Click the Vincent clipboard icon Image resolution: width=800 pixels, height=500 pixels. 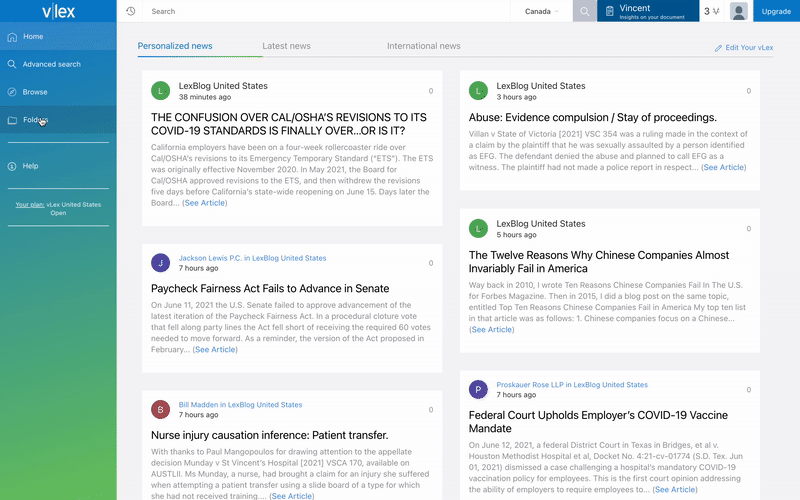coord(610,11)
